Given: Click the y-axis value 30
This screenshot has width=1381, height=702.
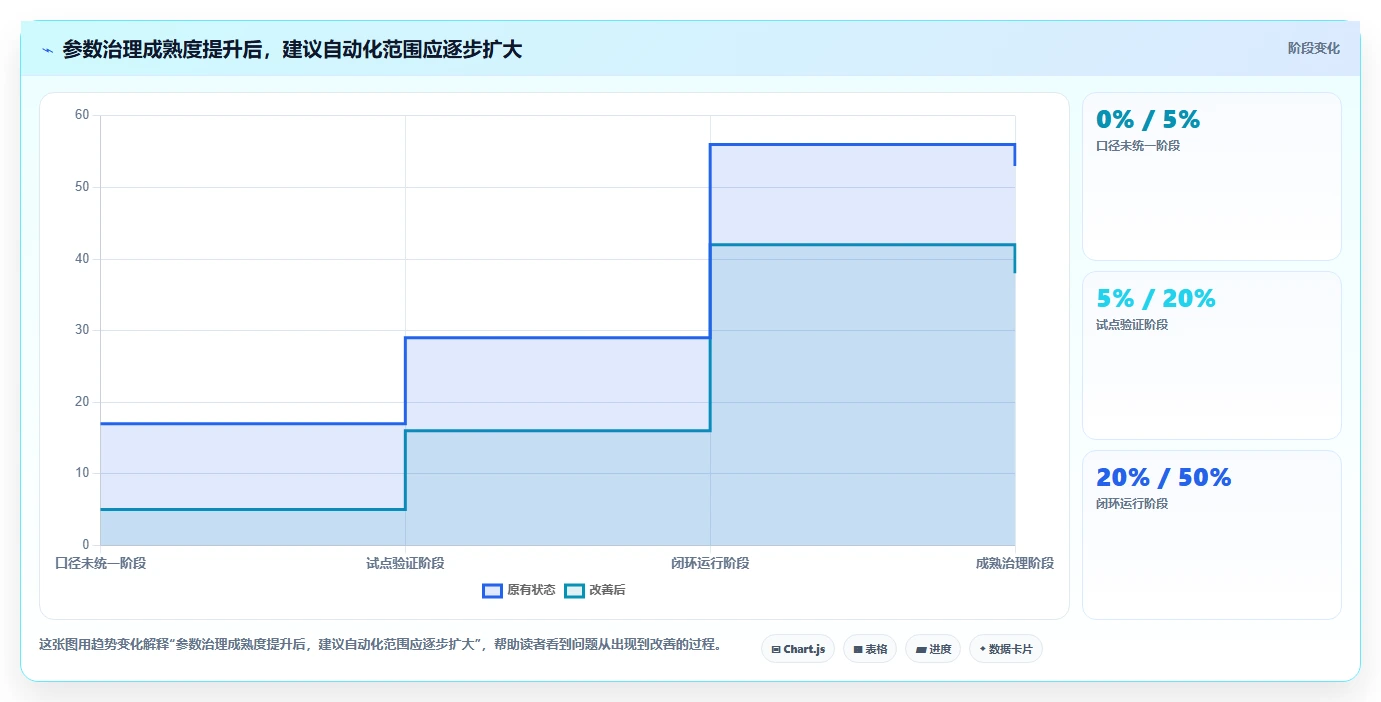Looking at the screenshot, I should tap(82, 330).
